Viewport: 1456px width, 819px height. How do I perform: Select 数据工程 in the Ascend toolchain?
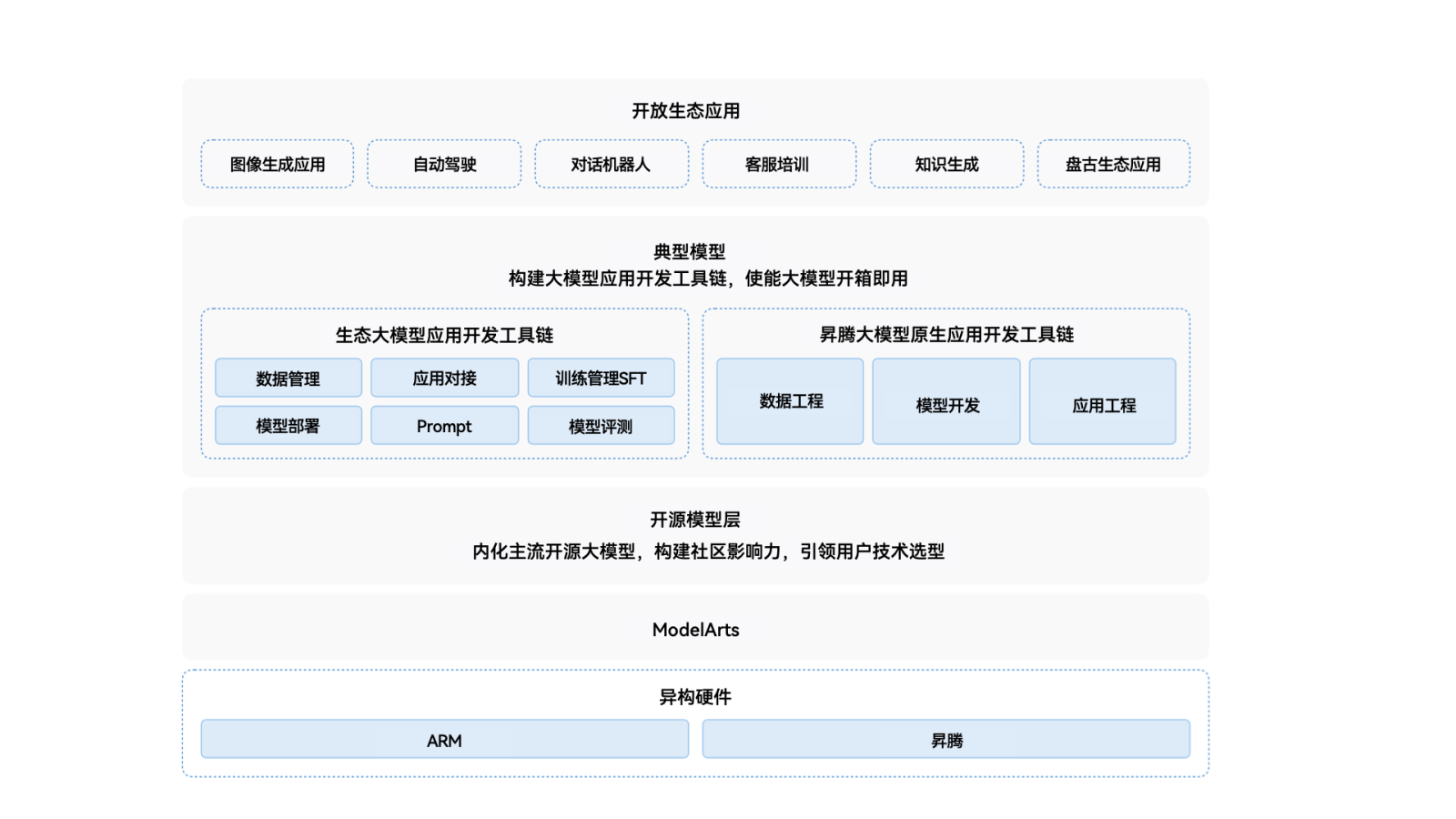789,401
